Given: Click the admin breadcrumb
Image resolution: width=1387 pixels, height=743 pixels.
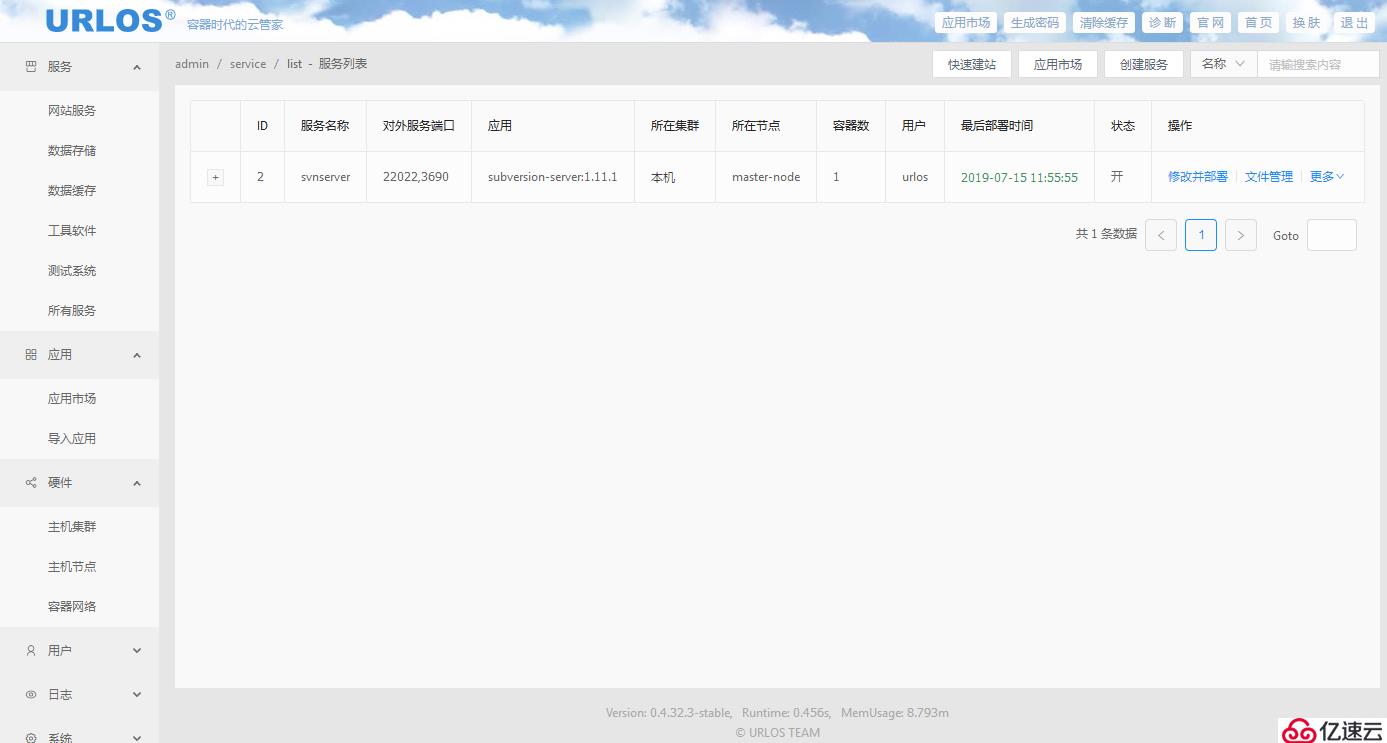Looking at the screenshot, I should coord(192,64).
